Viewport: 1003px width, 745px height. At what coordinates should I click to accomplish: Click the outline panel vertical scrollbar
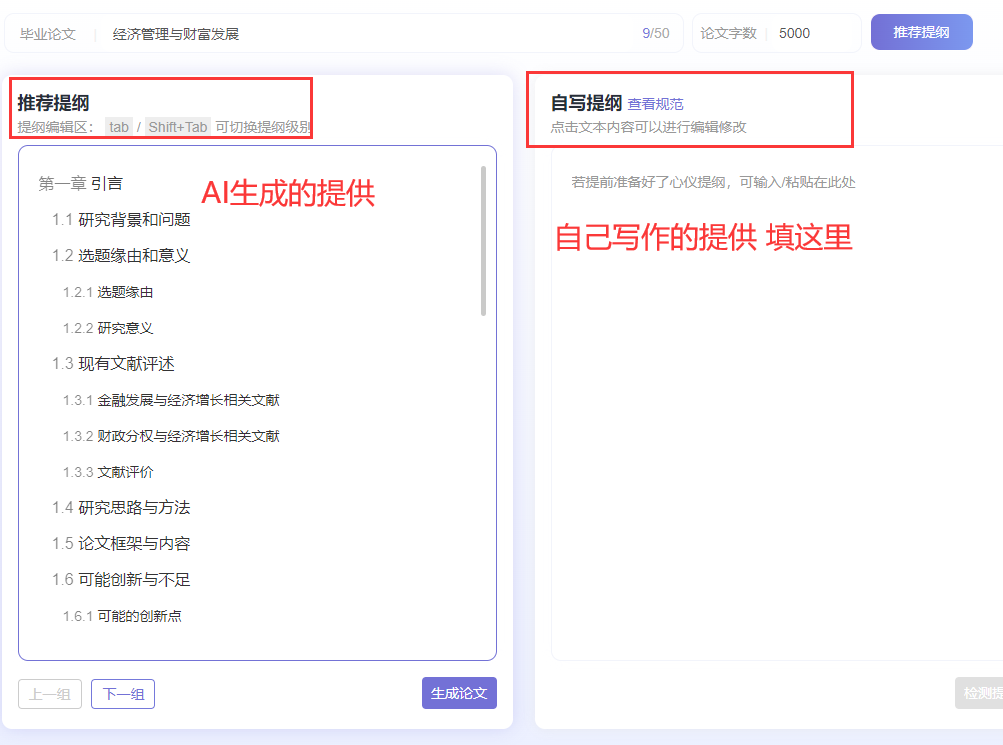pyautogui.click(x=484, y=241)
